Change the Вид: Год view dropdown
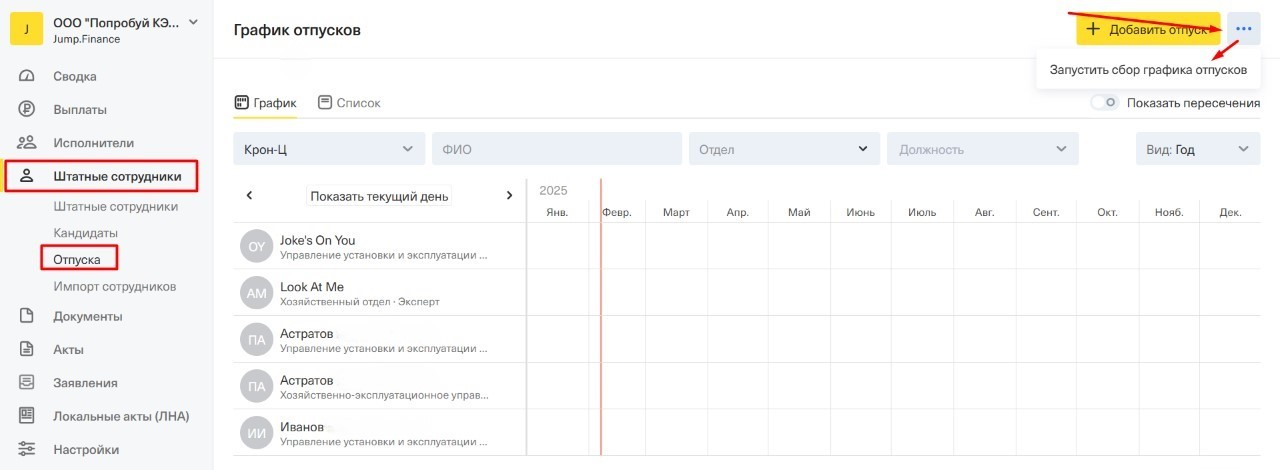Viewport: 1280px width, 470px height. 1197,149
